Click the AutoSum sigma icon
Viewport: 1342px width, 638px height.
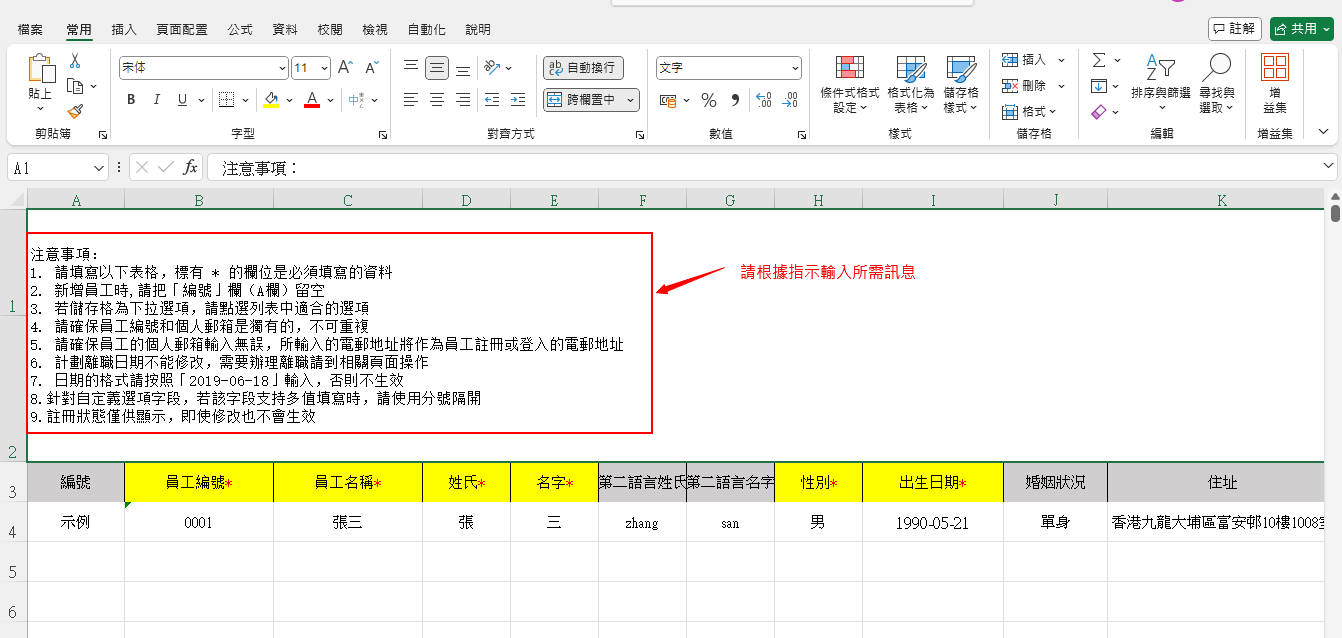point(1099,60)
